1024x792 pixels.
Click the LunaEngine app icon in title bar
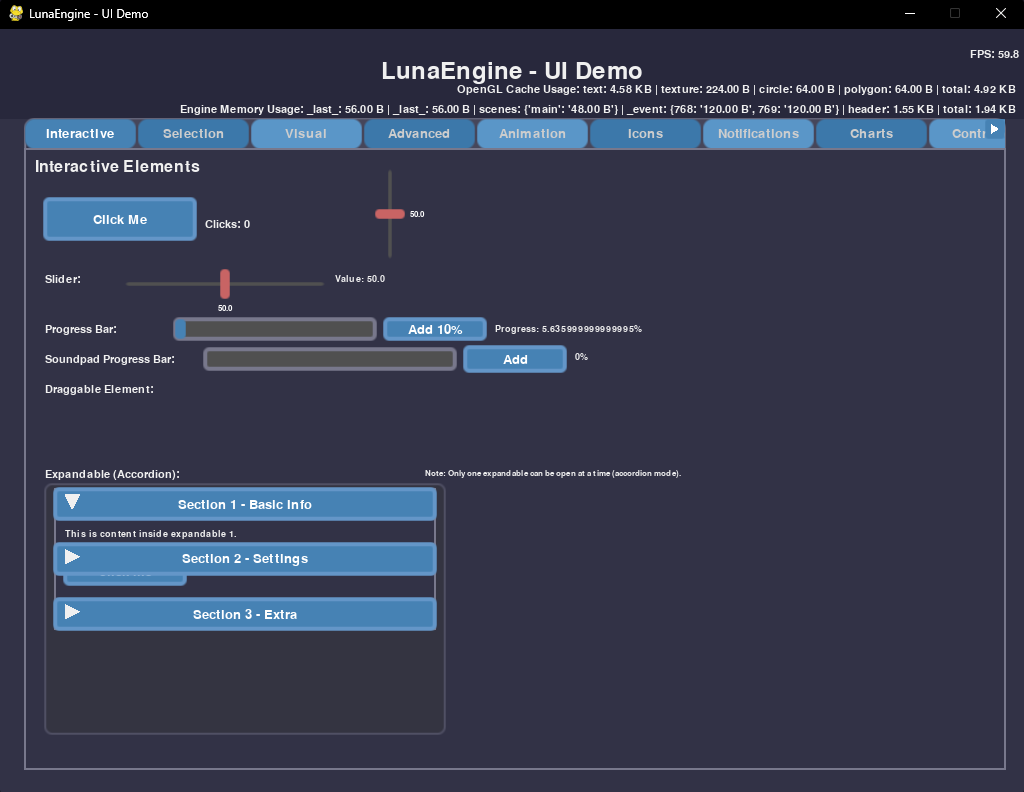16,13
